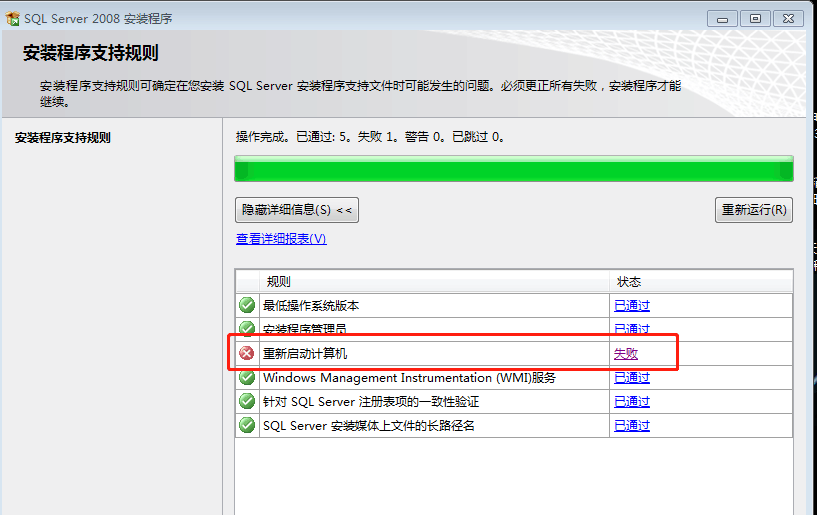The width and height of the screenshot is (817, 515).
Task: Select the 最低操作系统版本 rule text
Action: click(x=311, y=305)
